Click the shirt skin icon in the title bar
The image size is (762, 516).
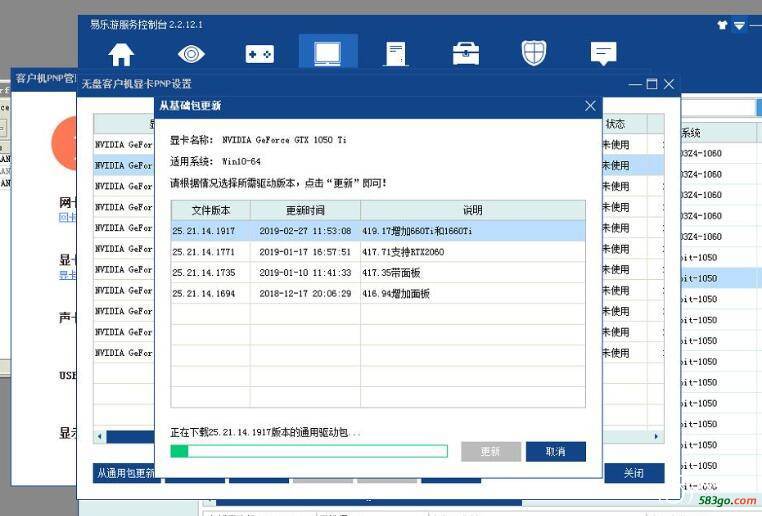722,25
